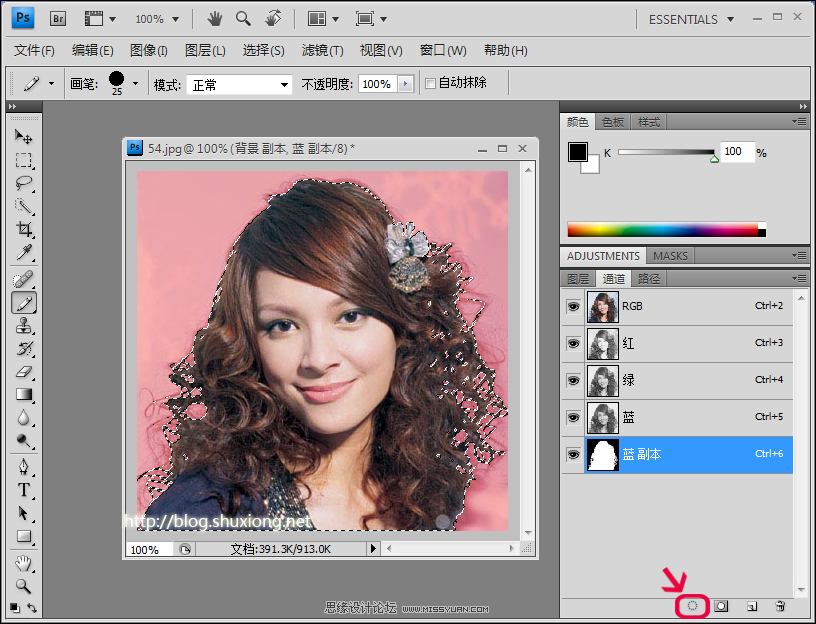Switch to the 路径 tab
Image resolution: width=816 pixels, height=624 pixels.
point(648,278)
